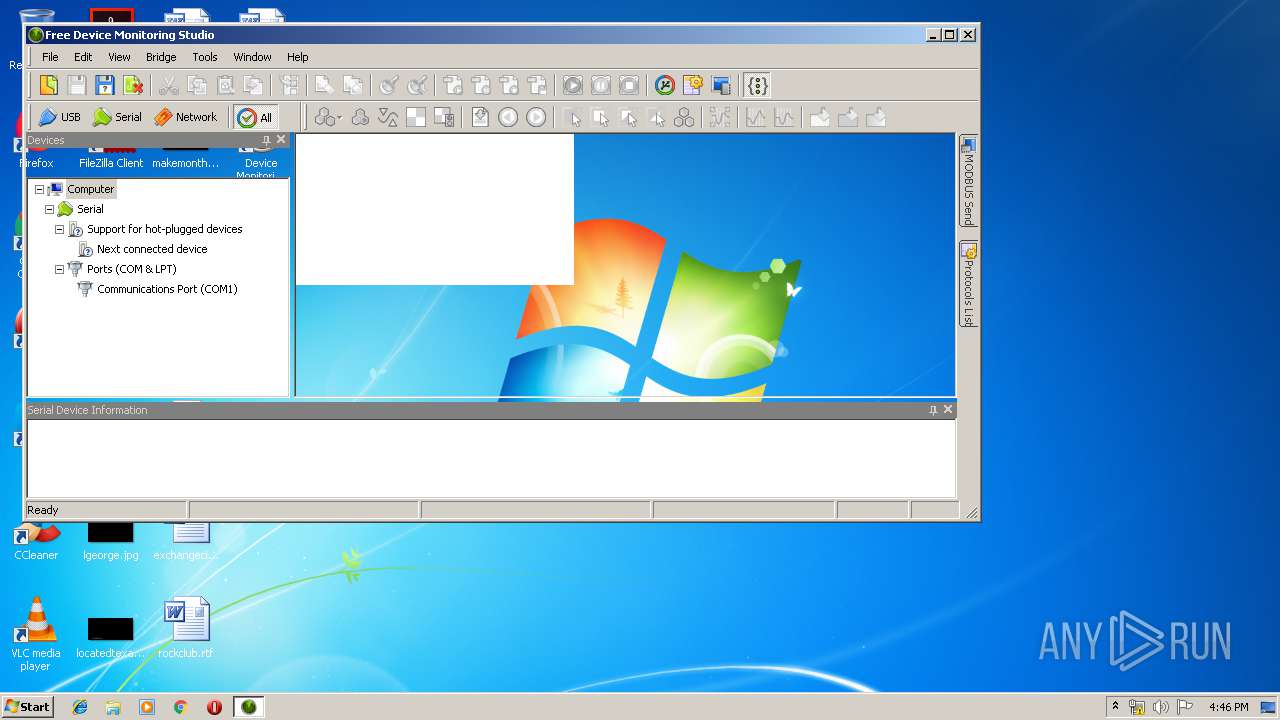1280x720 pixels.
Task: Filter device list by USB
Action: tap(59, 117)
